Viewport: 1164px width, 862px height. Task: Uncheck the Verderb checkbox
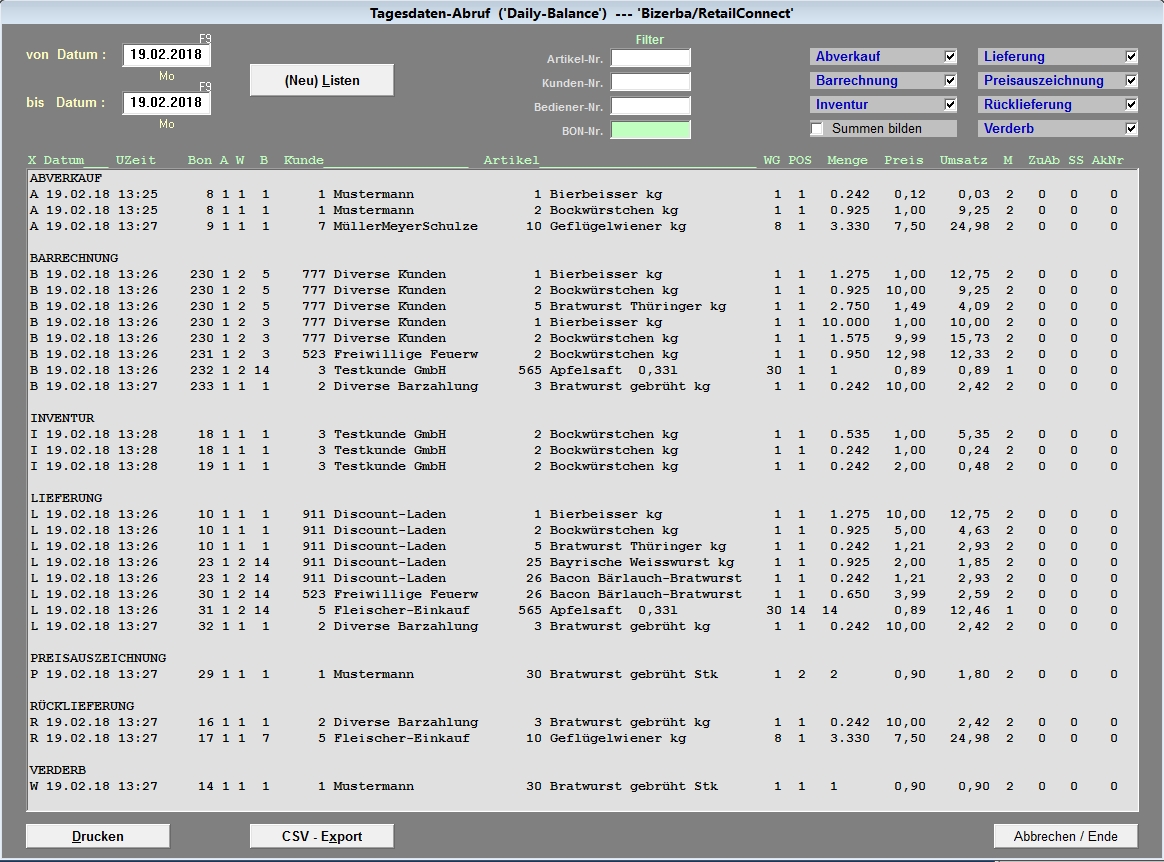pyautogui.click(x=1131, y=129)
